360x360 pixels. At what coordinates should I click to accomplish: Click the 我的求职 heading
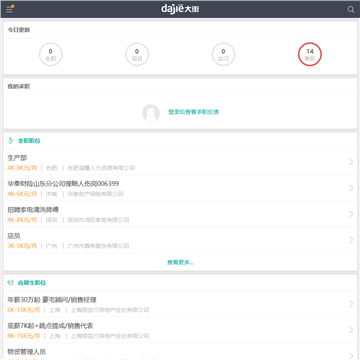coord(19,87)
